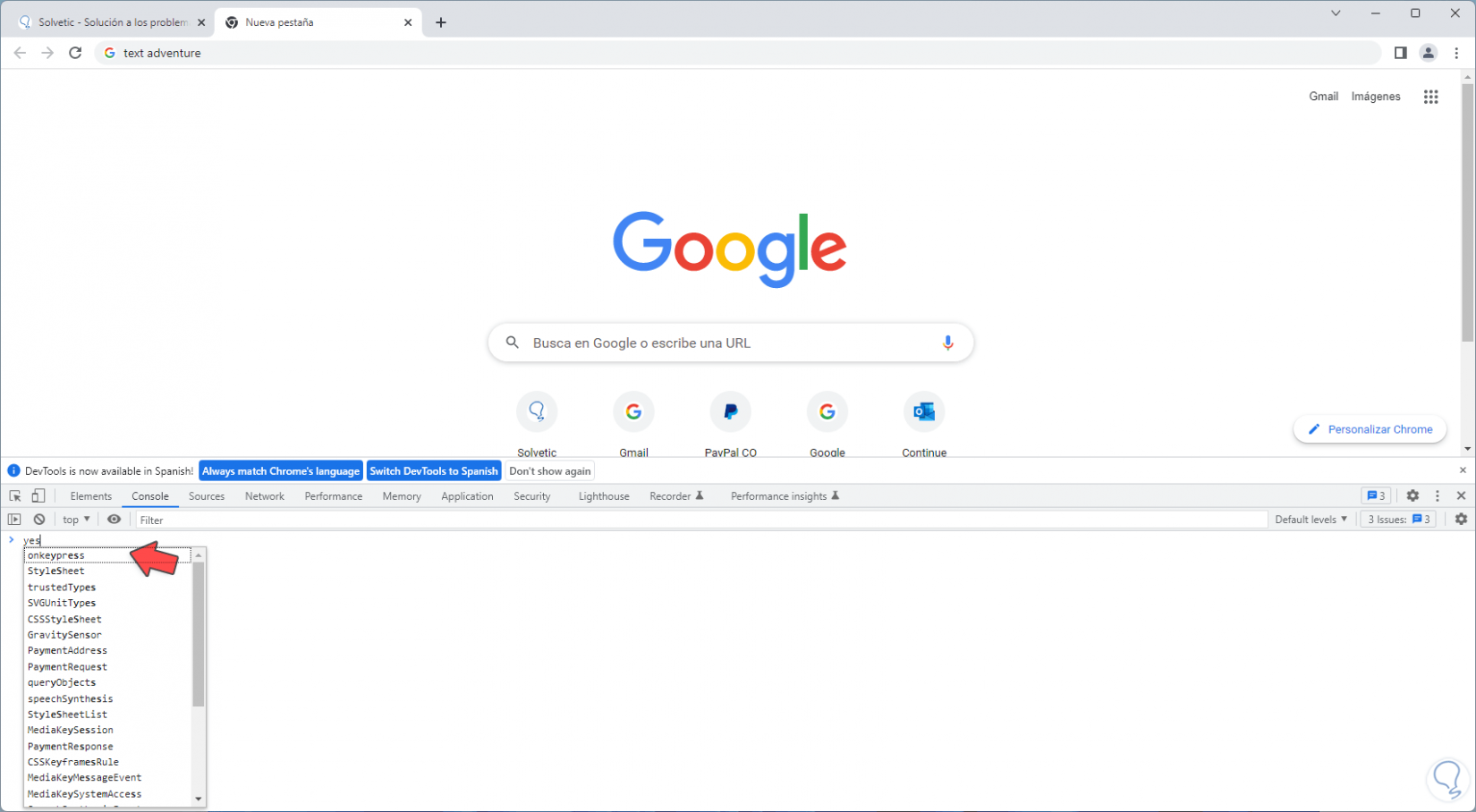The width and height of the screenshot is (1476, 812).
Task: Clear the console output
Action: pyautogui.click(x=39, y=520)
